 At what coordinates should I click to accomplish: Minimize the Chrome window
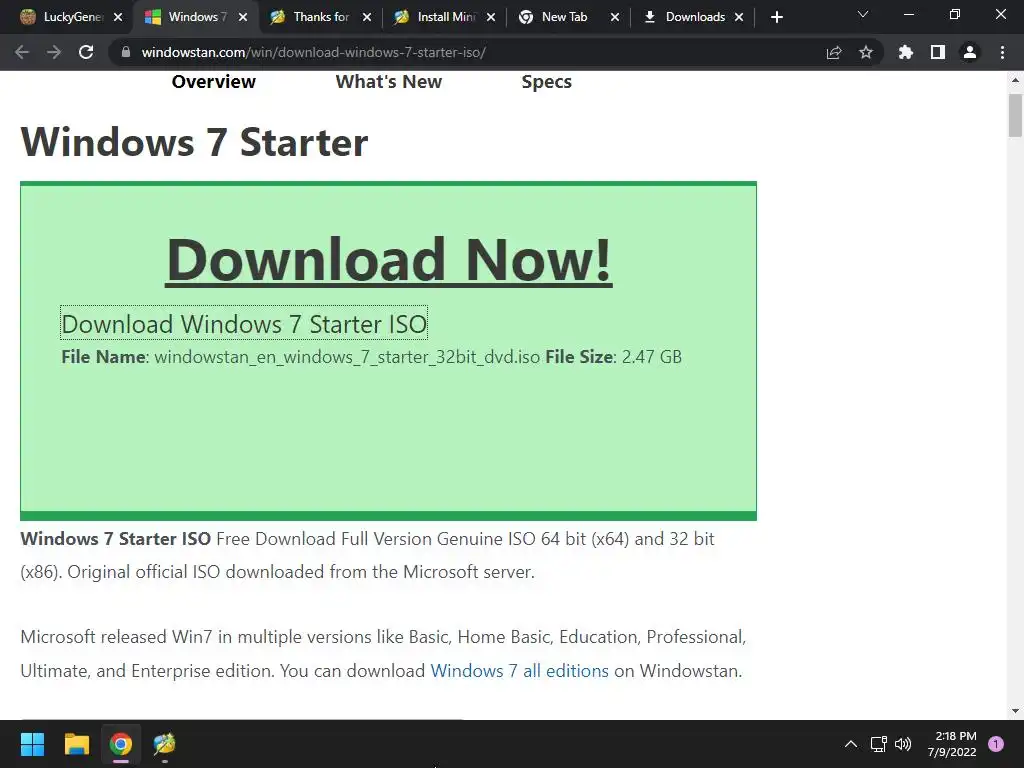(x=908, y=14)
